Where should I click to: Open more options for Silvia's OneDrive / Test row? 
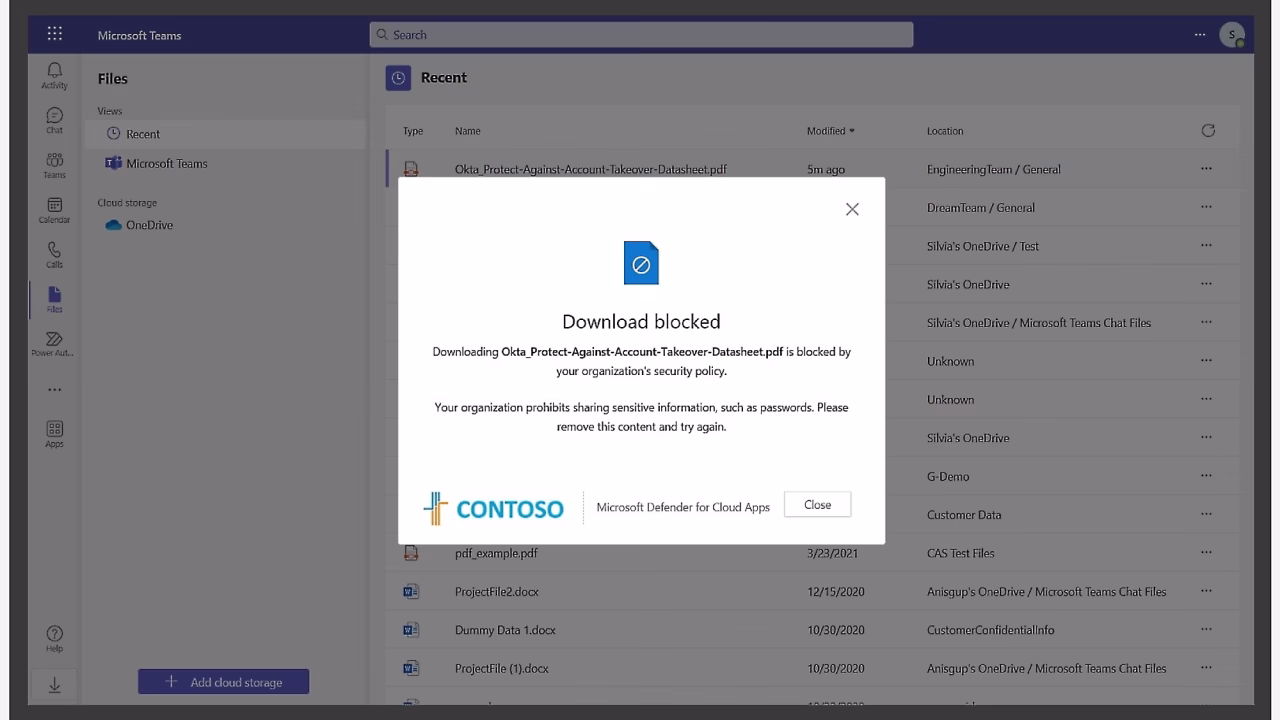point(1206,245)
